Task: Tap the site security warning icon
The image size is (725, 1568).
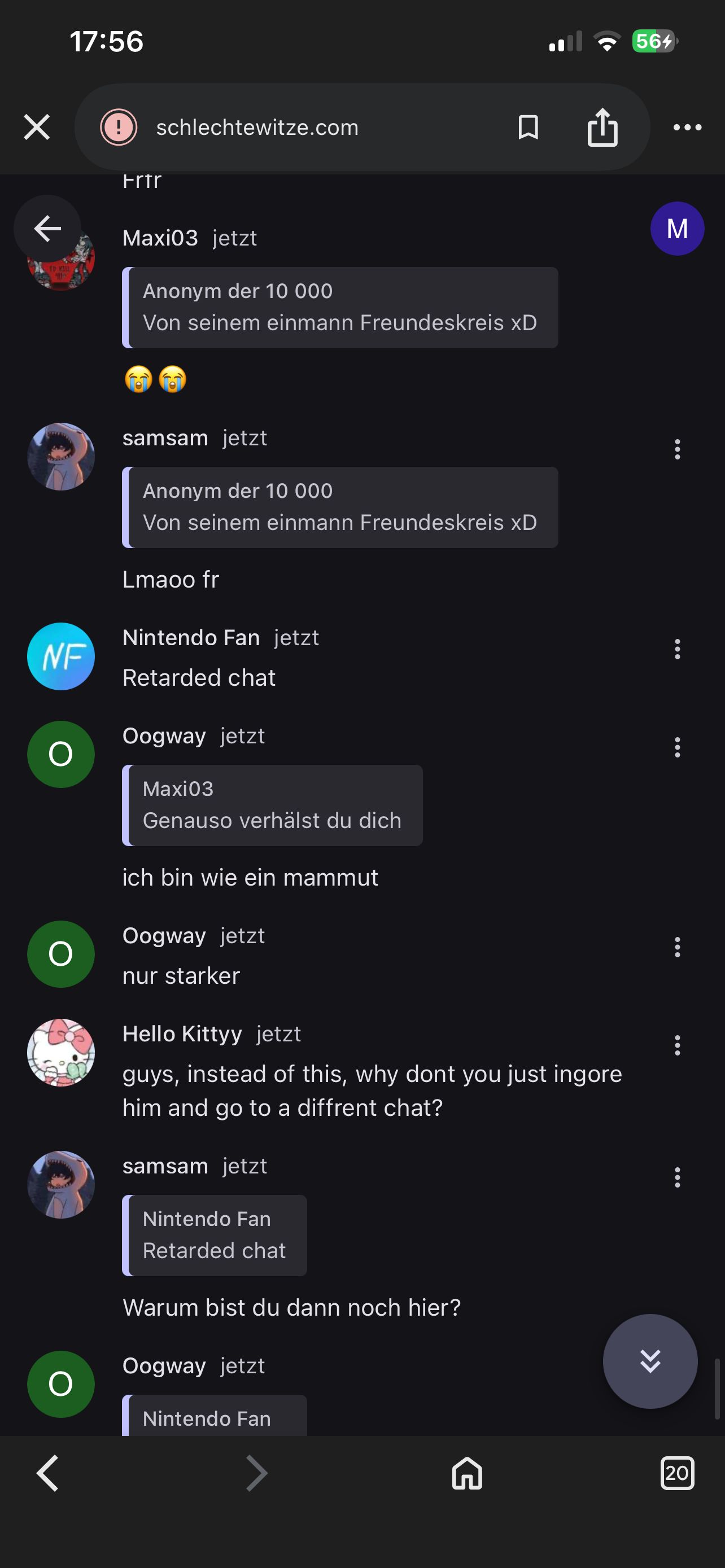Action: [119, 127]
